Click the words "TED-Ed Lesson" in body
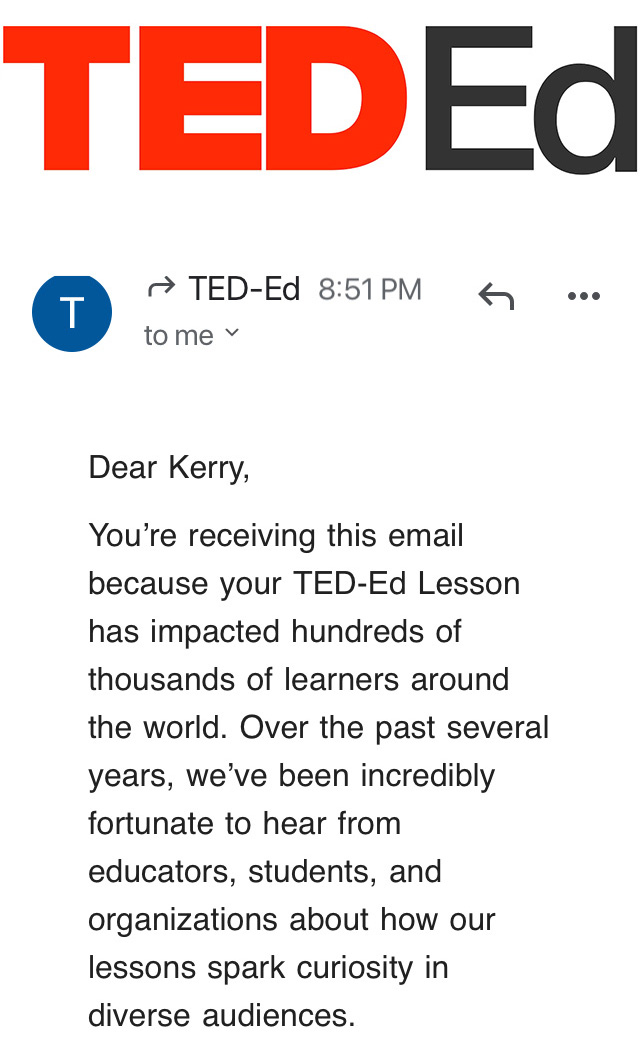The width and height of the screenshot is (640, 1055). coord(407,584)
